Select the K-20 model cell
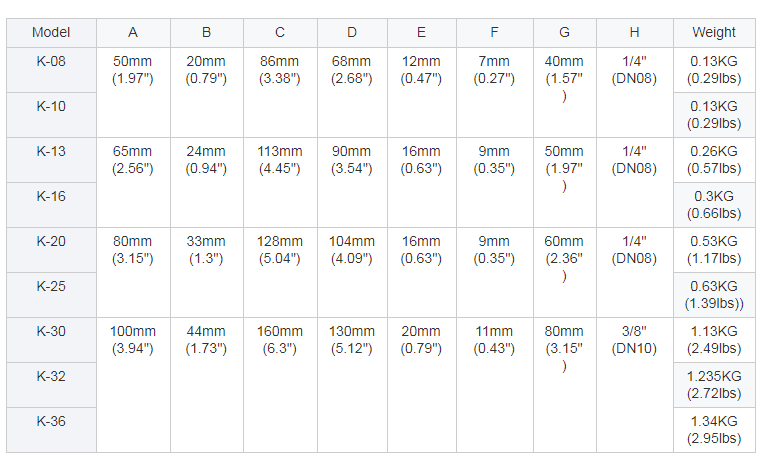772x463 pixels. pos(51,241)
